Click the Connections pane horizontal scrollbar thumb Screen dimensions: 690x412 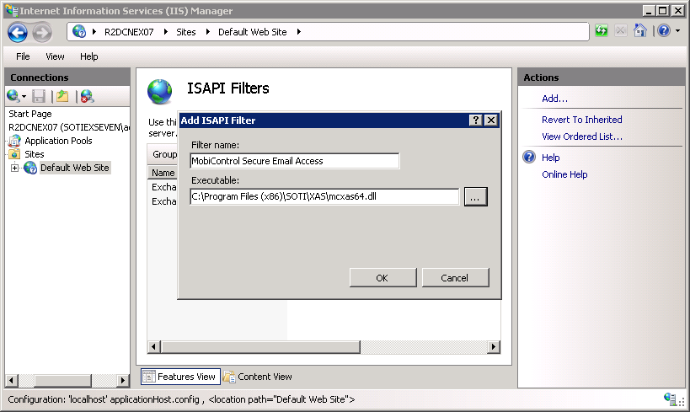click(62, 380)
